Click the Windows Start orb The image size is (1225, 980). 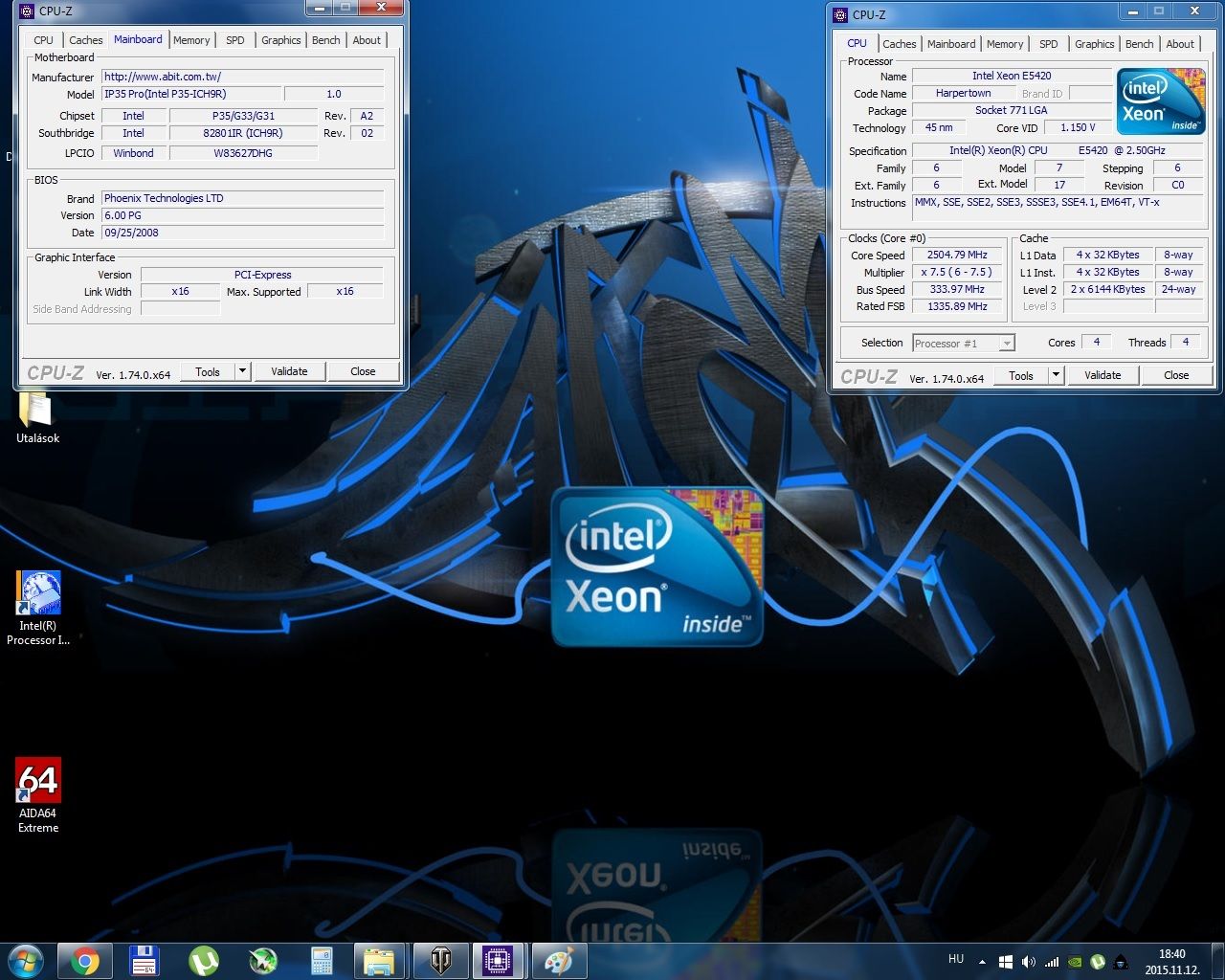click(x=25, y=960)
